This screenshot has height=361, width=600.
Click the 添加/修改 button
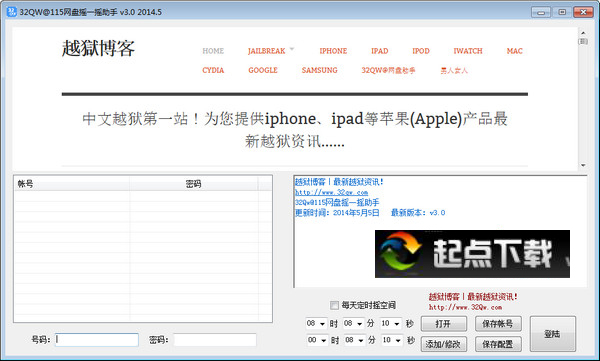[444, 344]
